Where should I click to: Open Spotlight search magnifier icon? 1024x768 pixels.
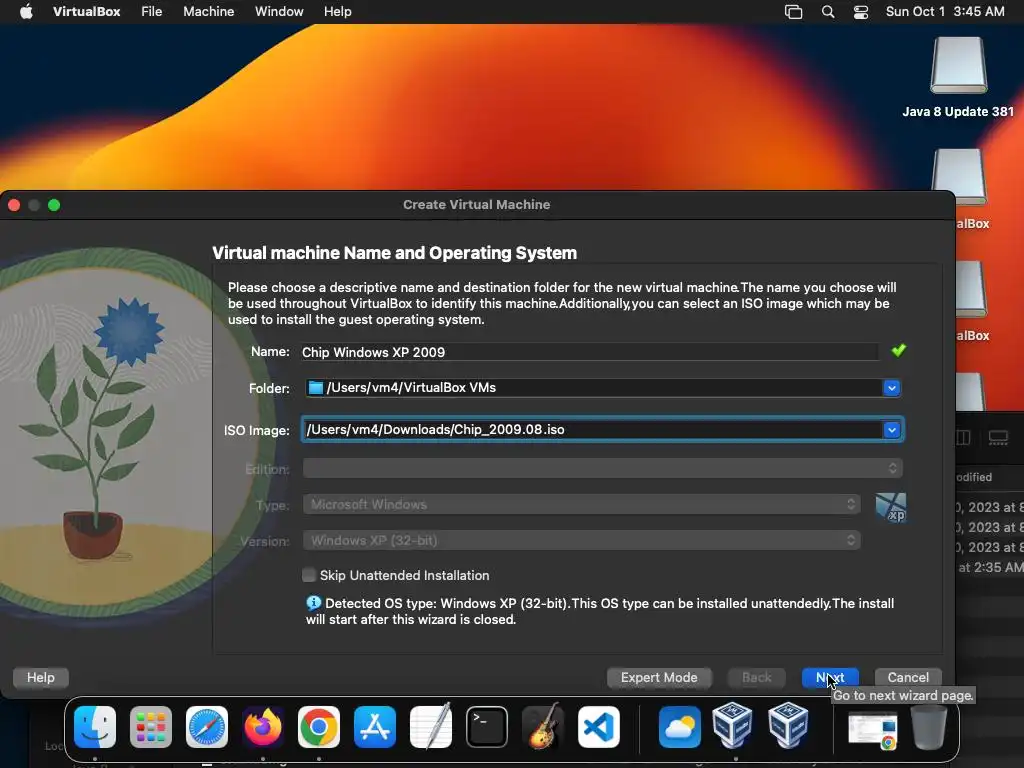[x=827, y=12]
